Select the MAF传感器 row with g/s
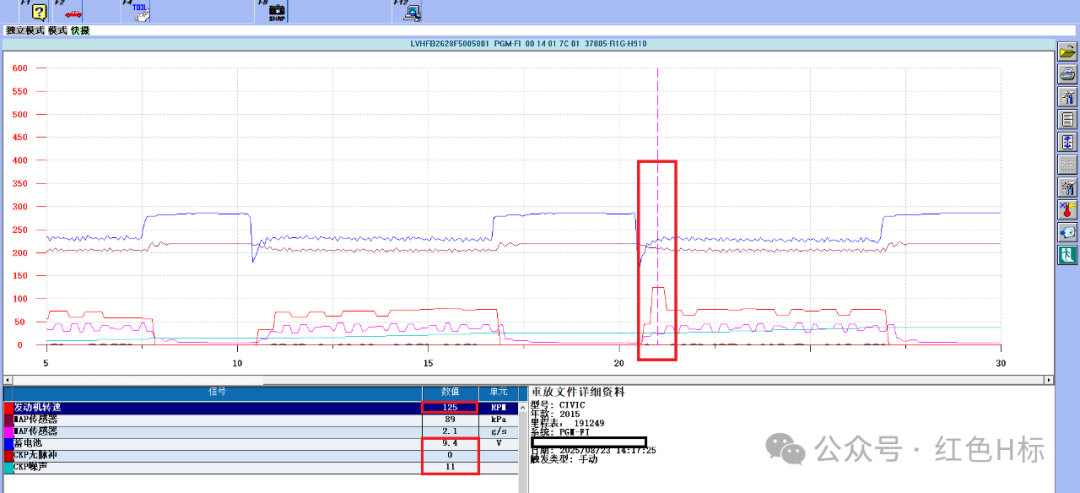The height and width of the screenshot is (493, 1080). point(261,431)
